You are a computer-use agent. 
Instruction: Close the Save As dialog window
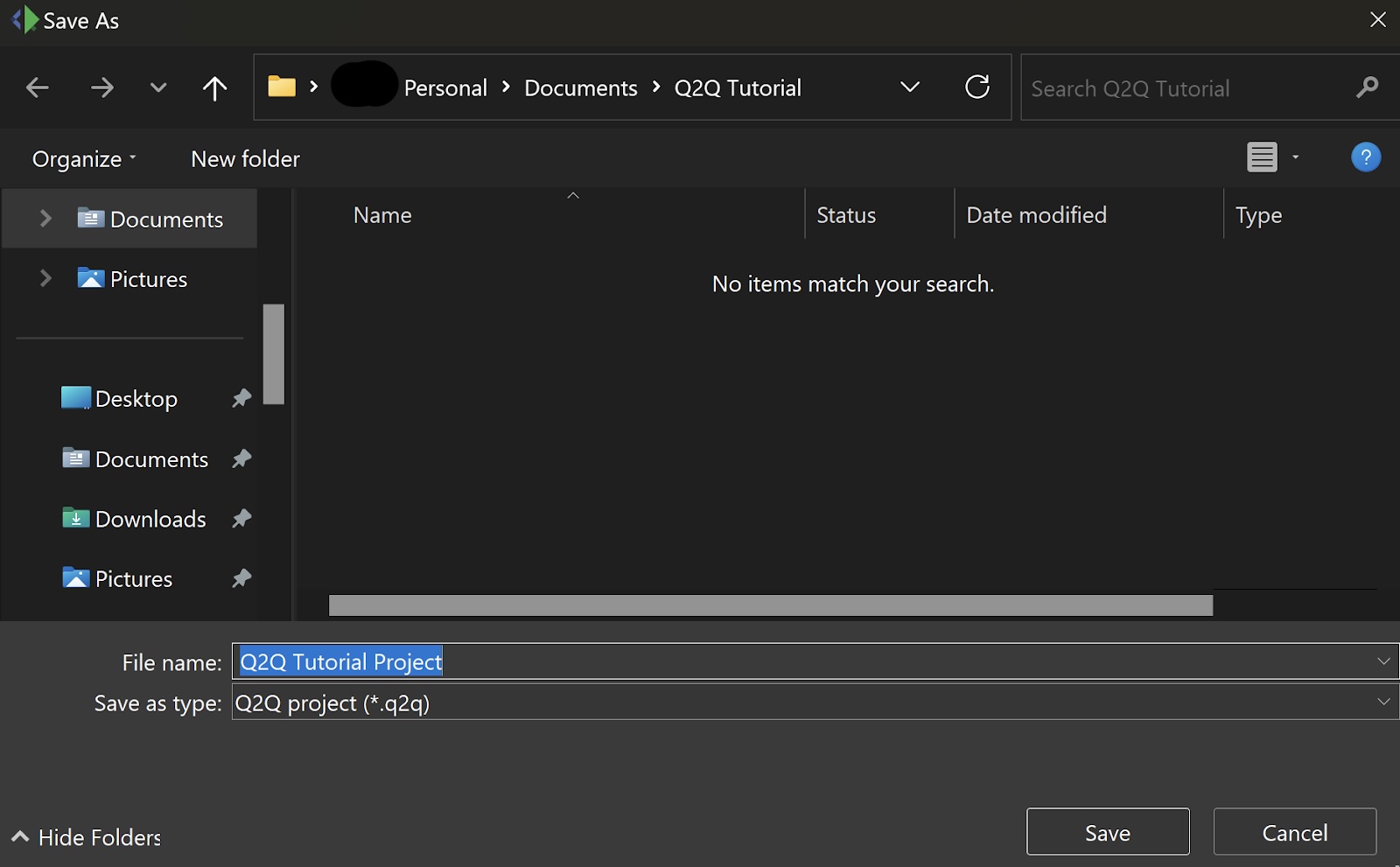[1377, 20]
